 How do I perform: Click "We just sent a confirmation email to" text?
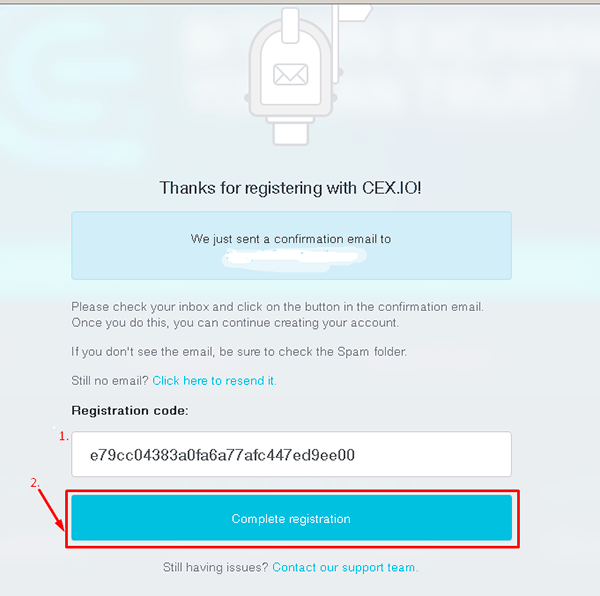coord(291,239)
